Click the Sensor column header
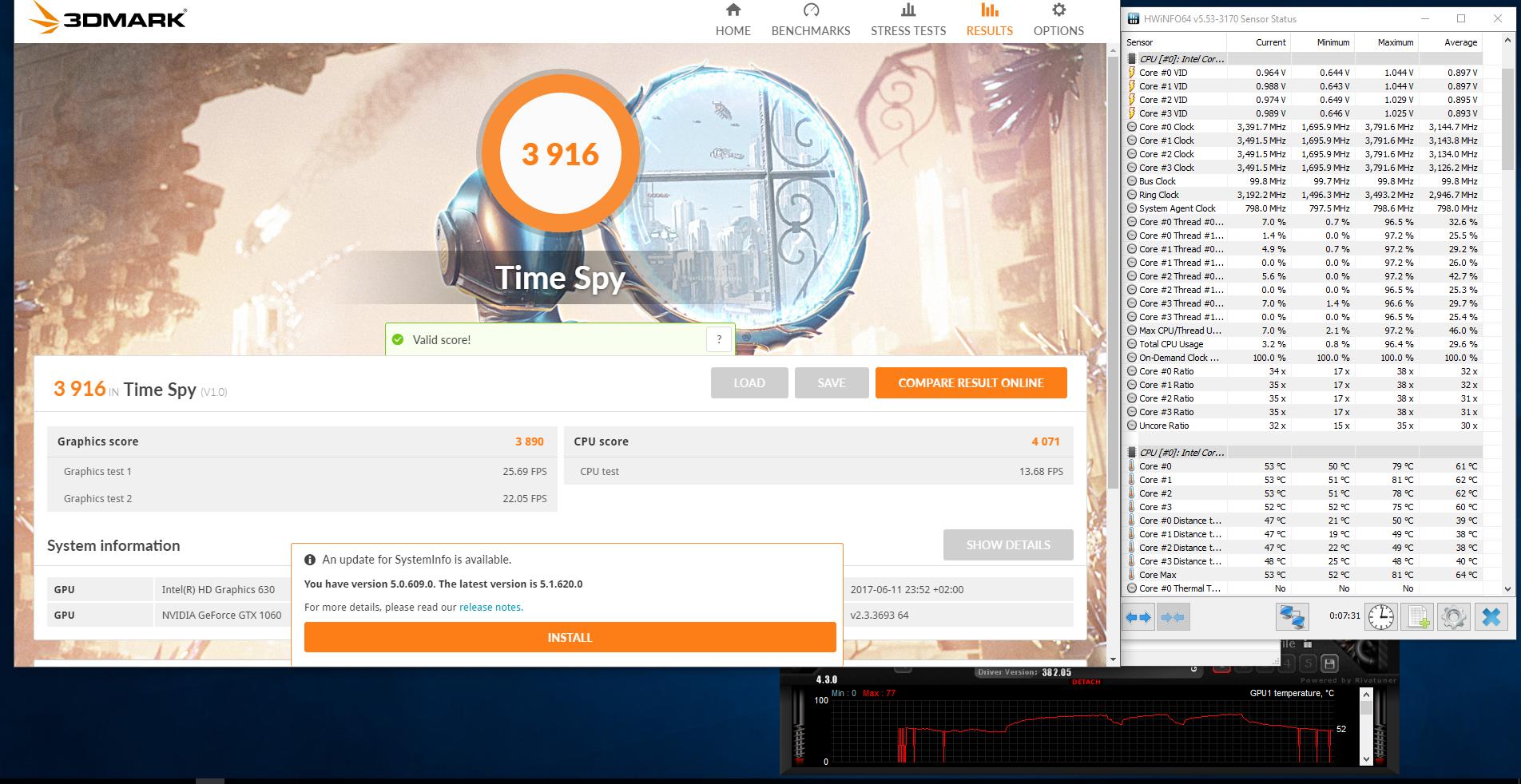This screenshot has height=784, width=1521. [1174, 42]
